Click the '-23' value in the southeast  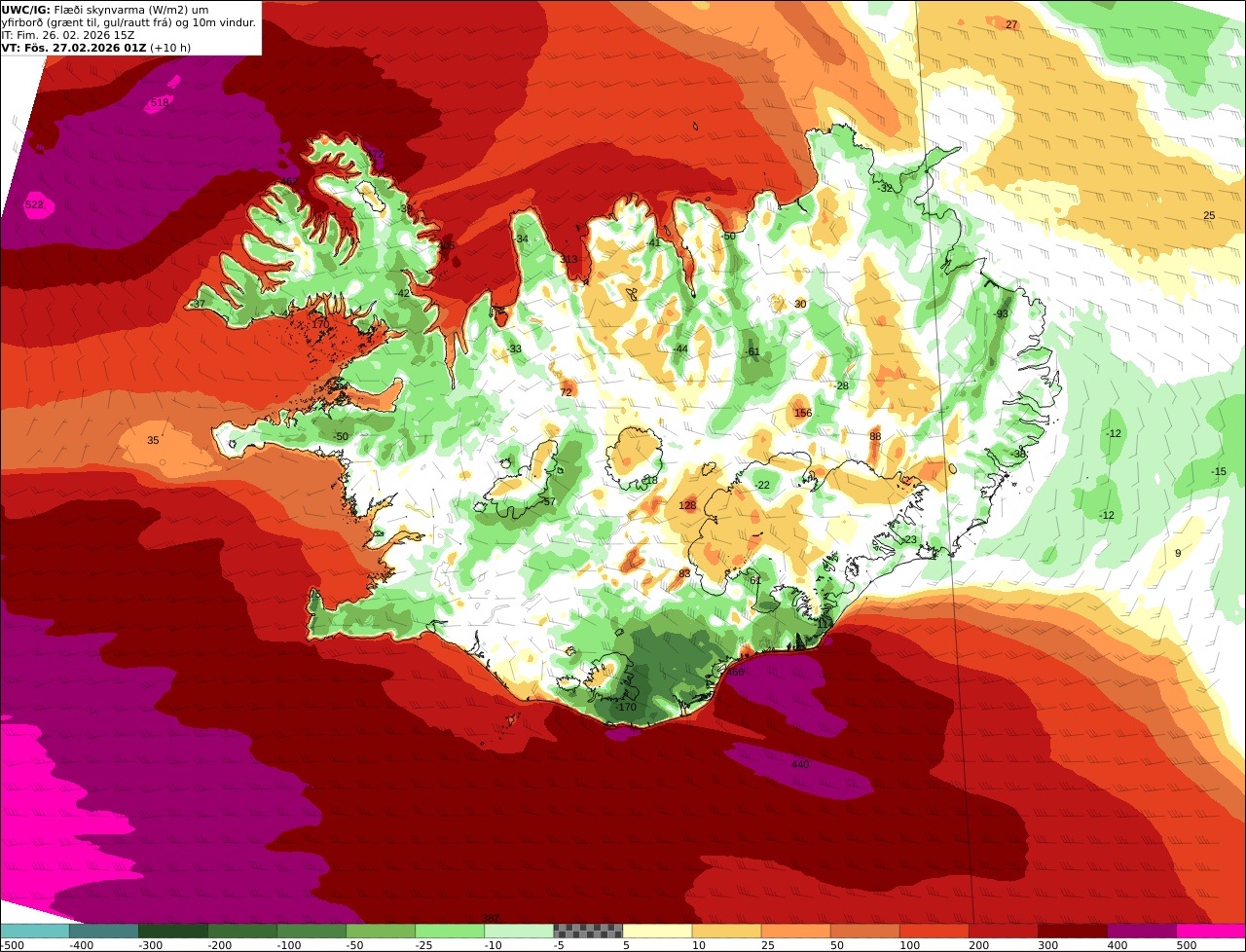[909, 539]
